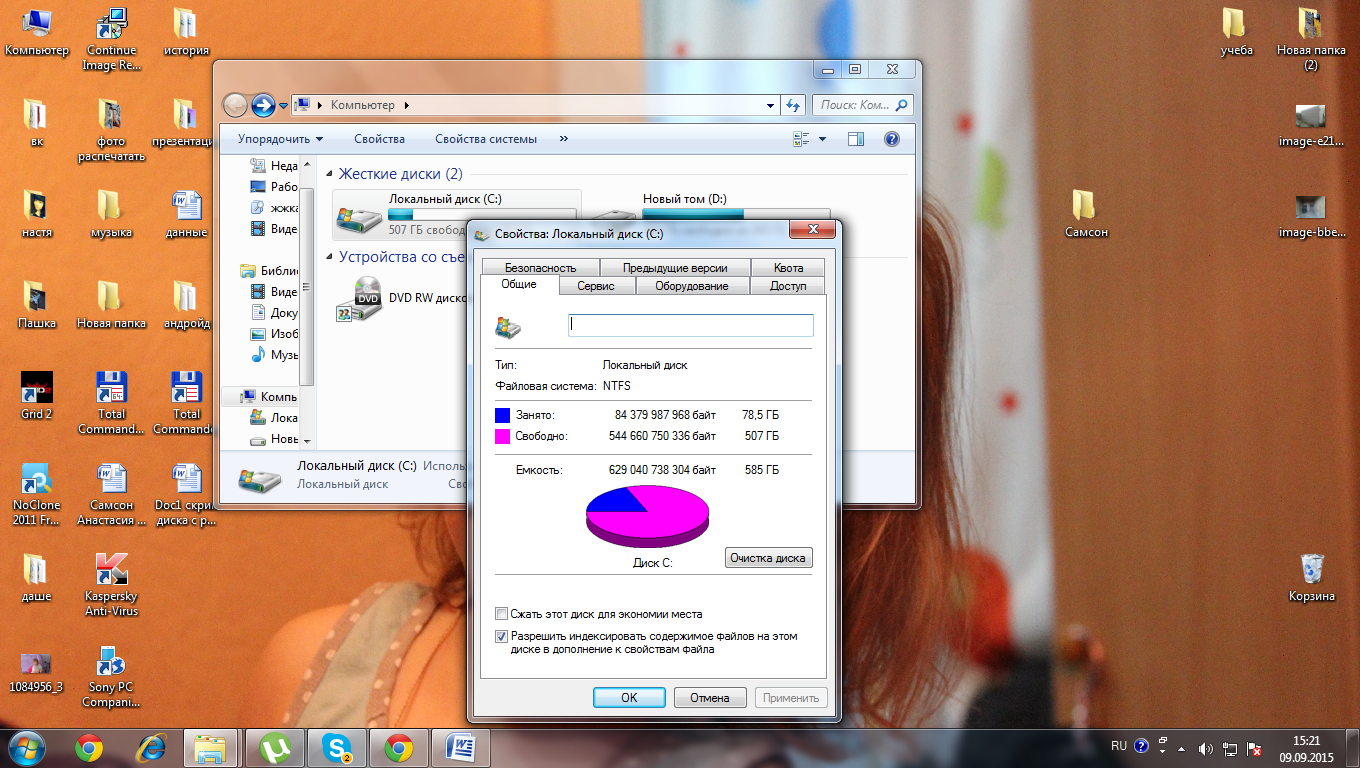Image resolution: width=1360 pixels, height=768 pixels.
Task: Click the Explorer search box
Action: coord(862,105)
